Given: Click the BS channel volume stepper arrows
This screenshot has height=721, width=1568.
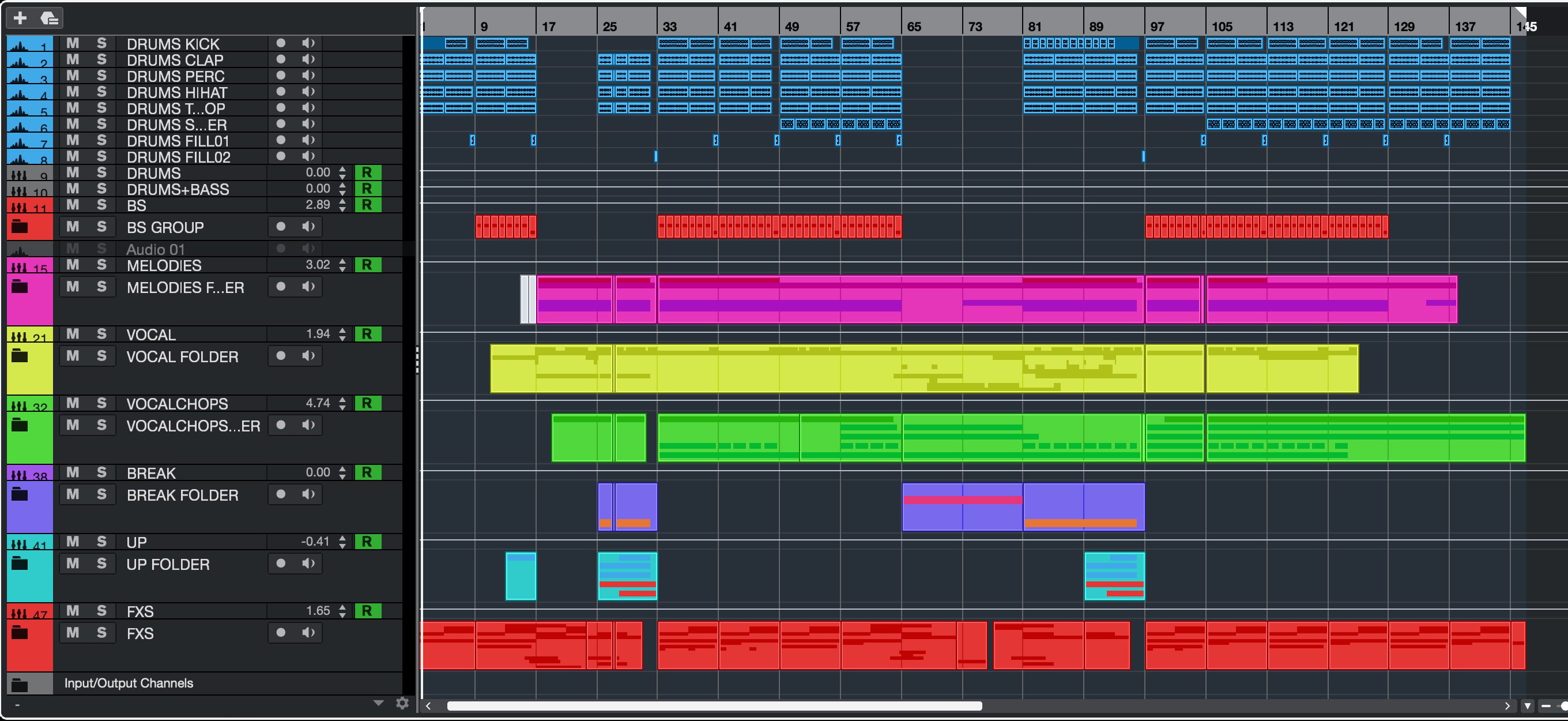Looking at the screenshot, I should click(342, 205).
